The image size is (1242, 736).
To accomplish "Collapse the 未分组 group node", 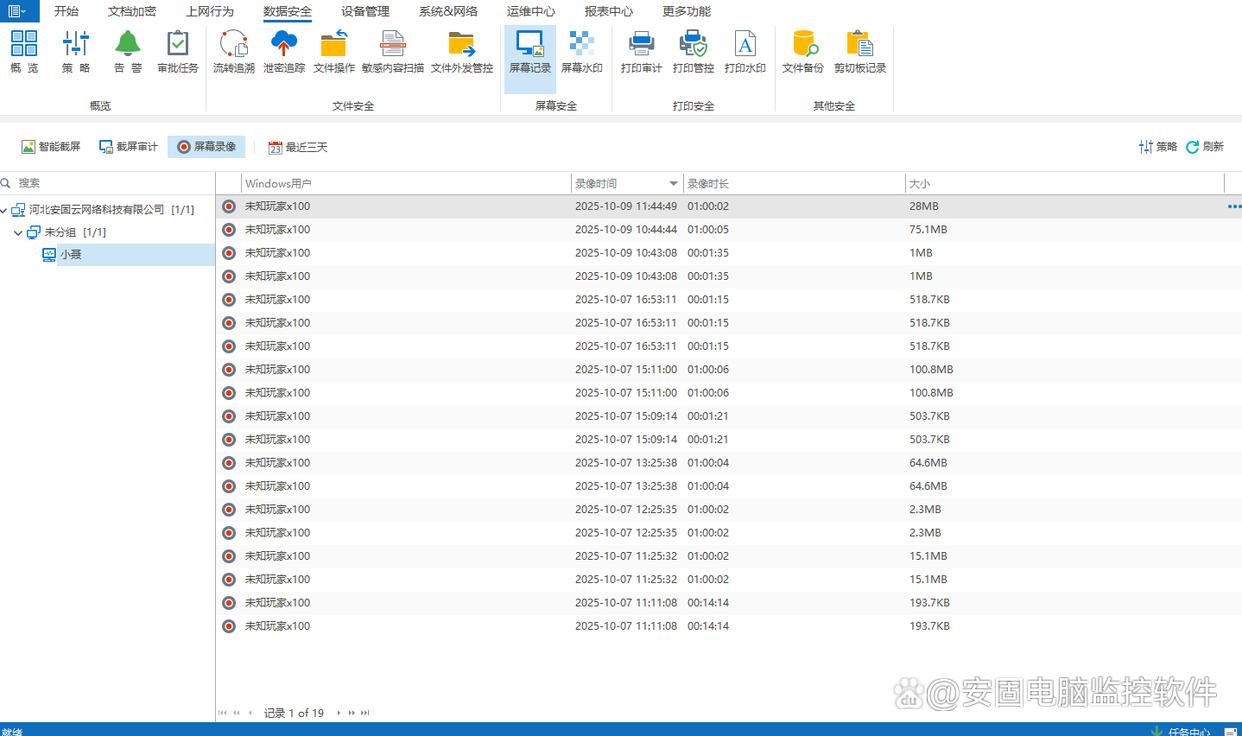I will pyautogui.click(x=18, y=233).
